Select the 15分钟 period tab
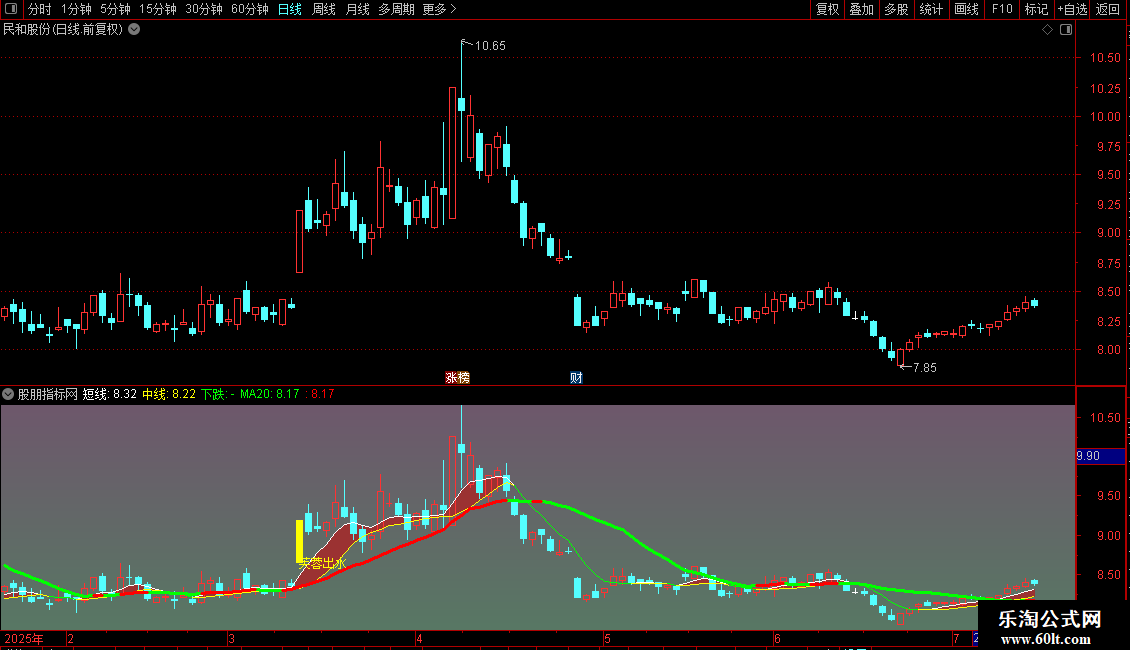 158,9
